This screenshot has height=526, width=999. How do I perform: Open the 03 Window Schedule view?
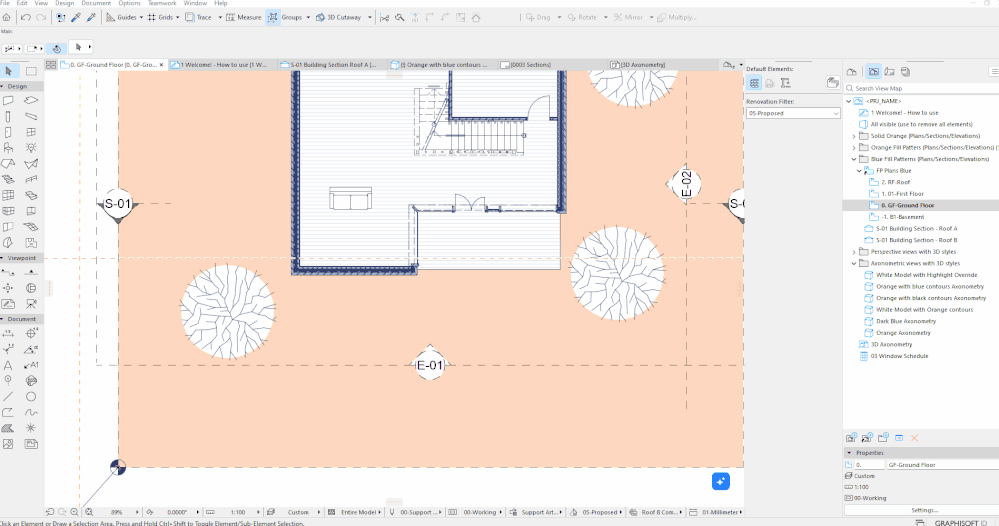900,356
